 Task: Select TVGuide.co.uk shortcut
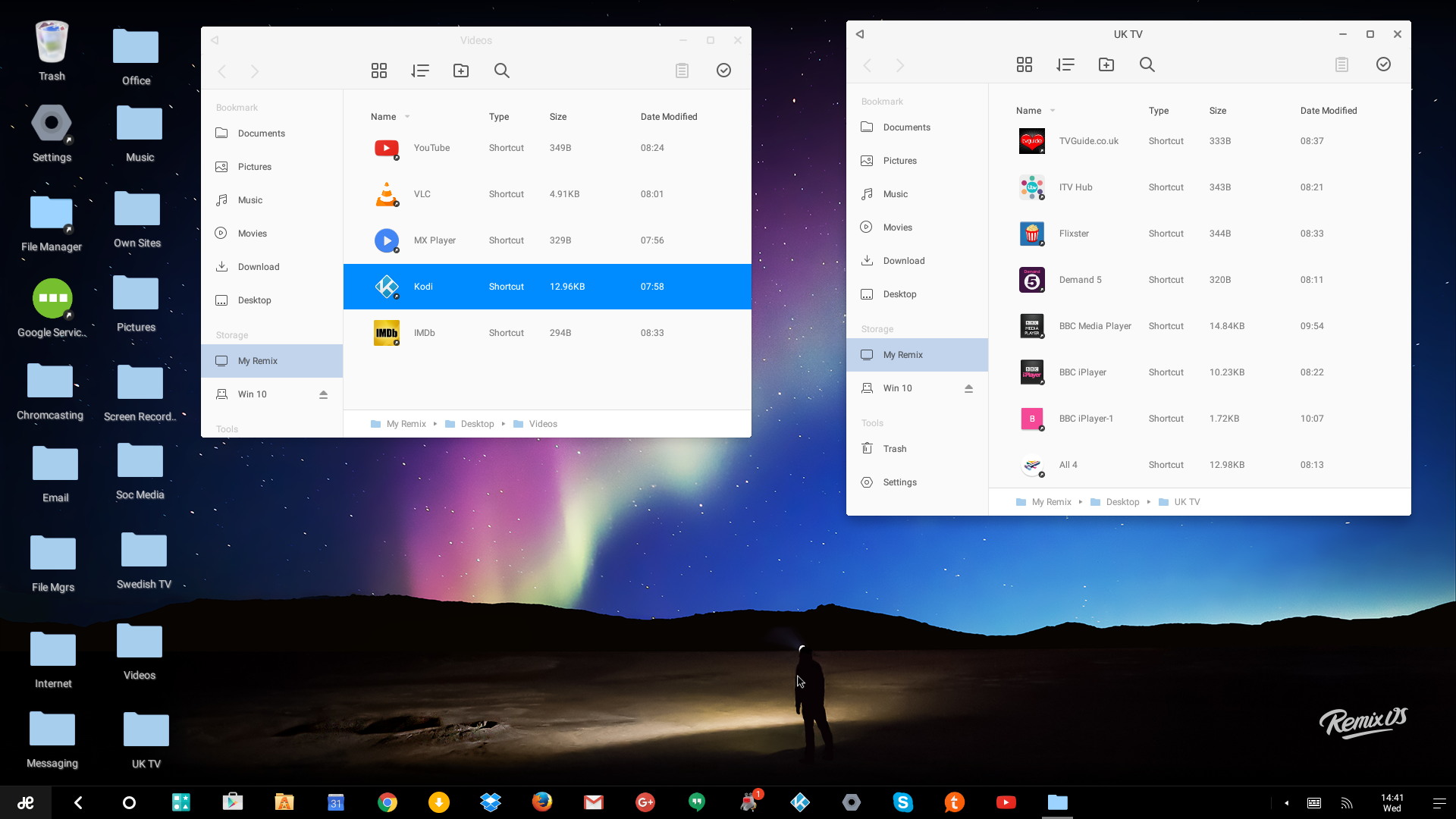(x=1200, y=141)
